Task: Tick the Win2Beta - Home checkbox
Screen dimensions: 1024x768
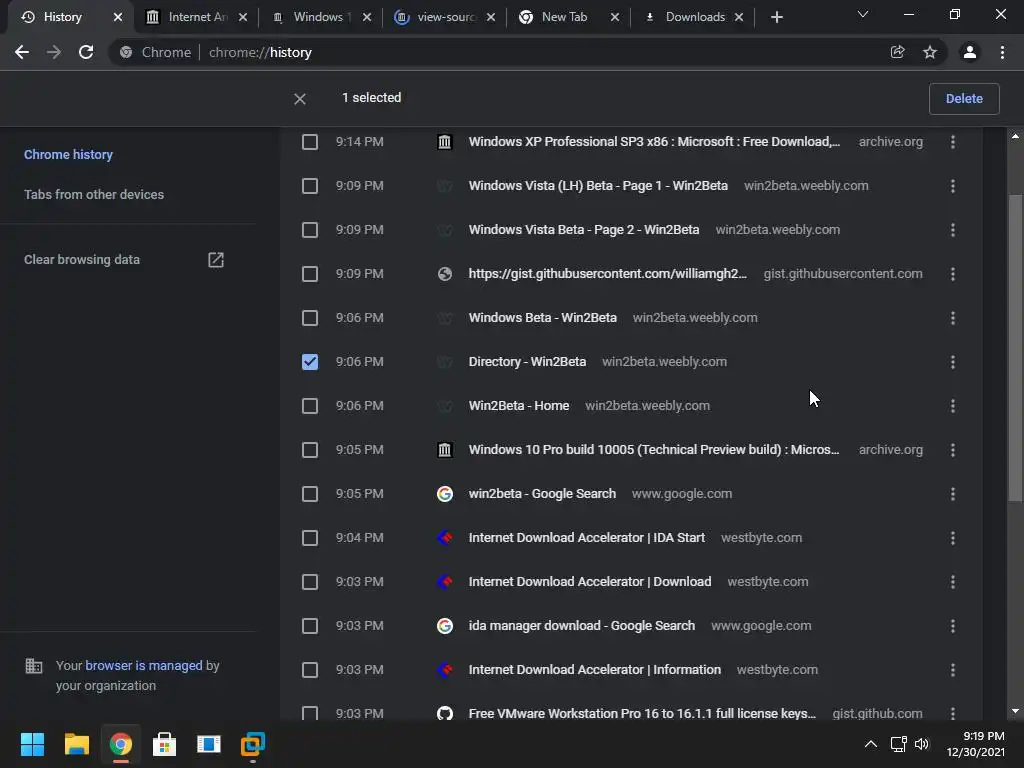Action: click(310, 406)
